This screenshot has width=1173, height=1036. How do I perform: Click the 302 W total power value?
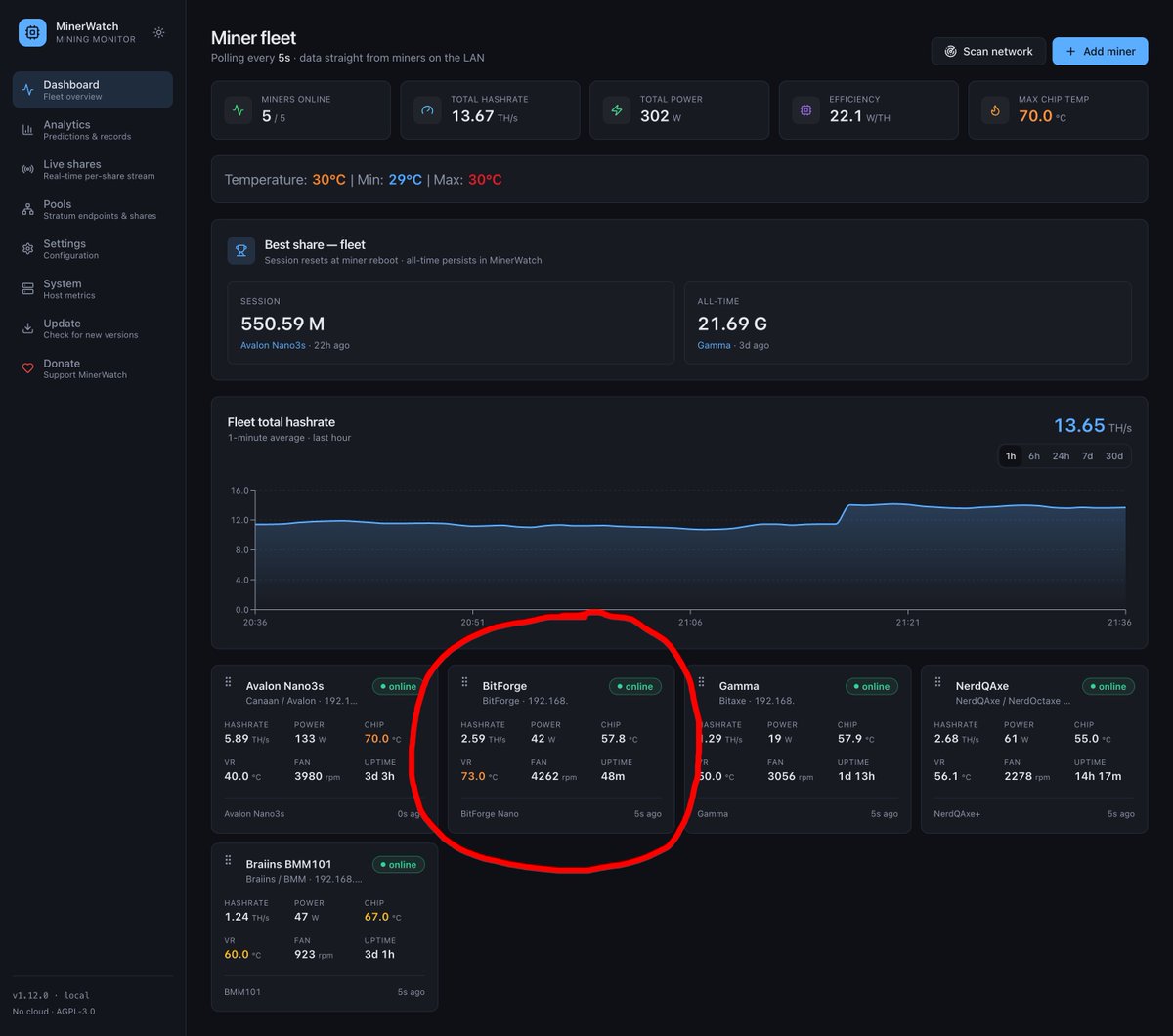tap(661, 116)
